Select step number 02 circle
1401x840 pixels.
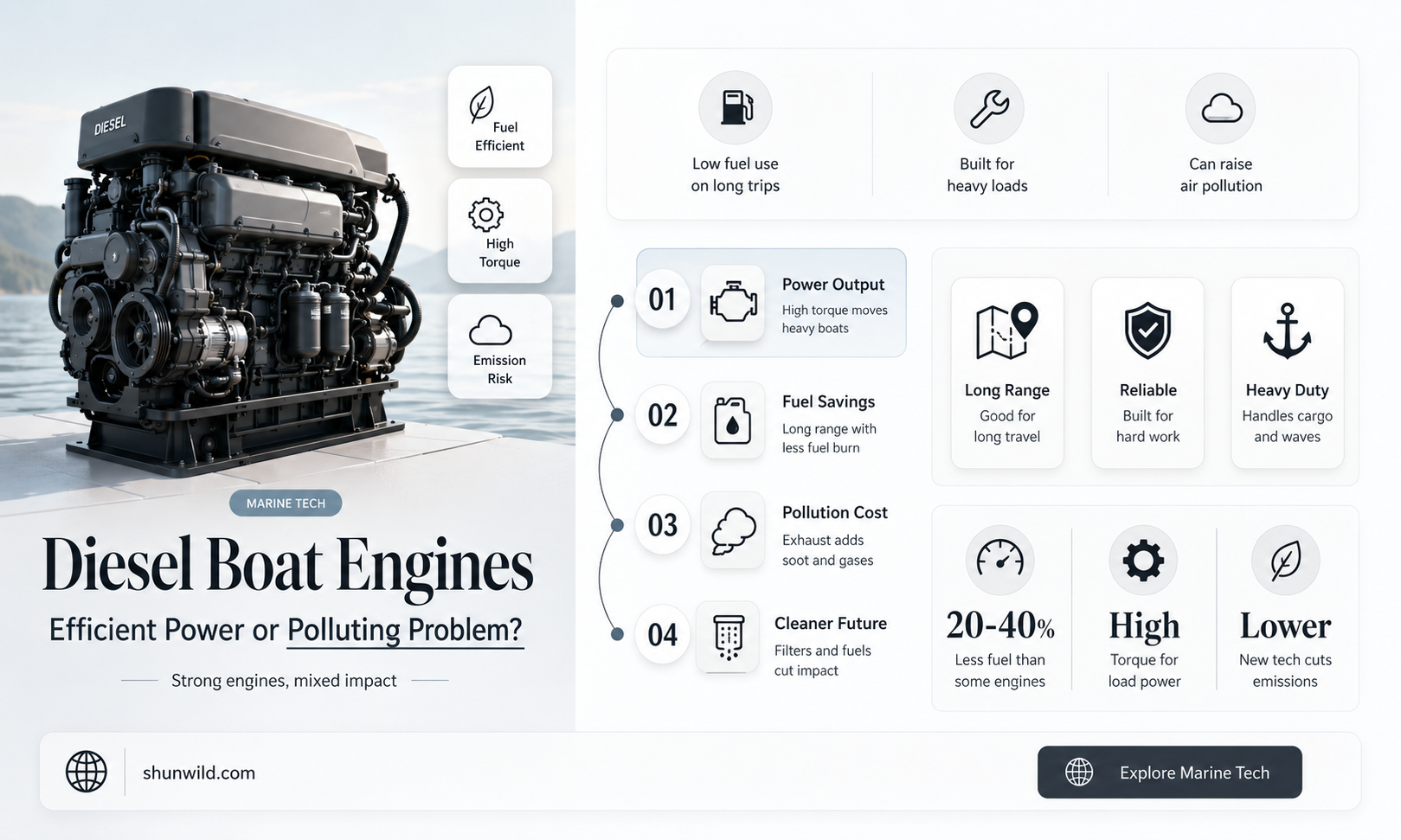click(662, 415)
